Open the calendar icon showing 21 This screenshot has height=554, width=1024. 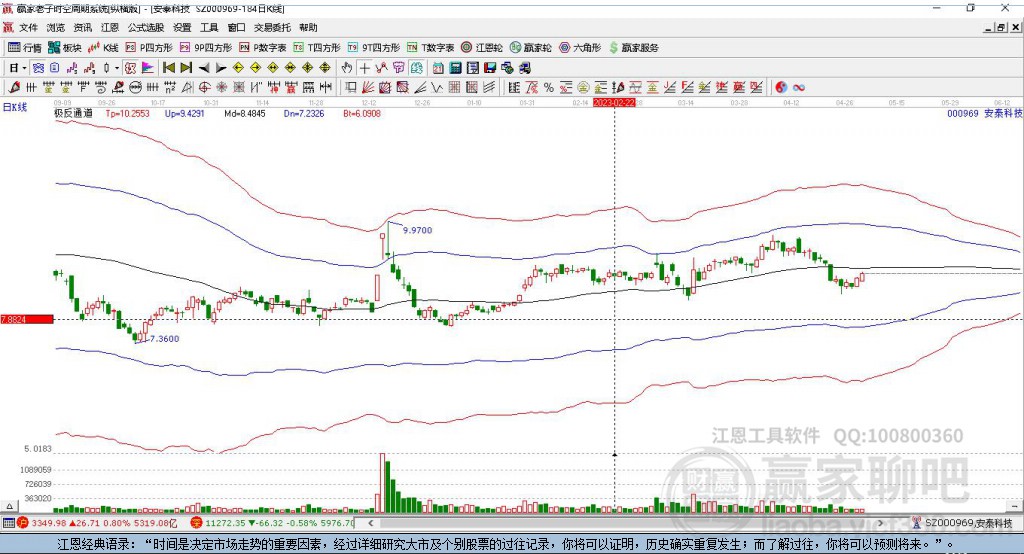(x=438, y=68)
